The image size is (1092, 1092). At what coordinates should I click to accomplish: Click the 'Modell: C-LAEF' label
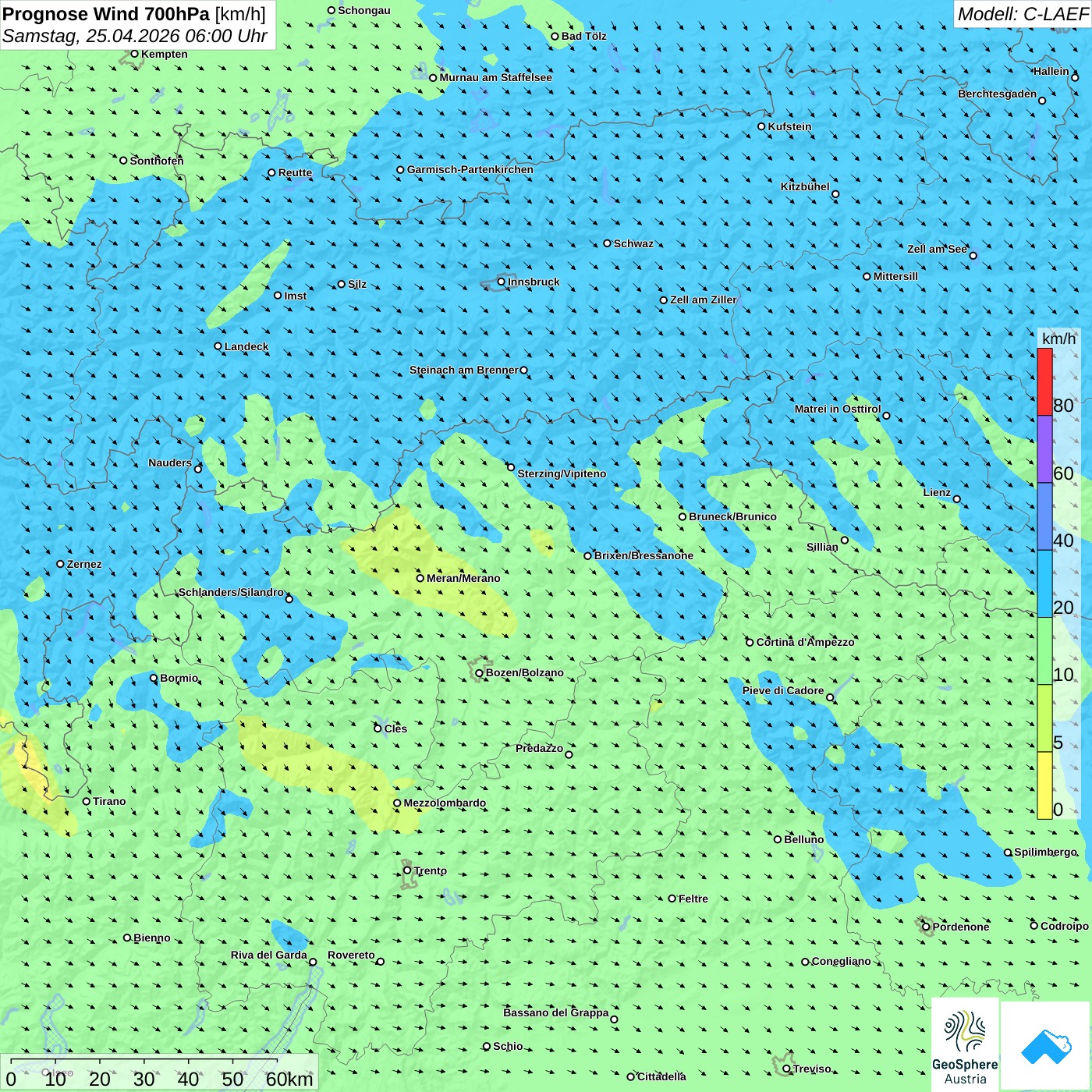1023,14
